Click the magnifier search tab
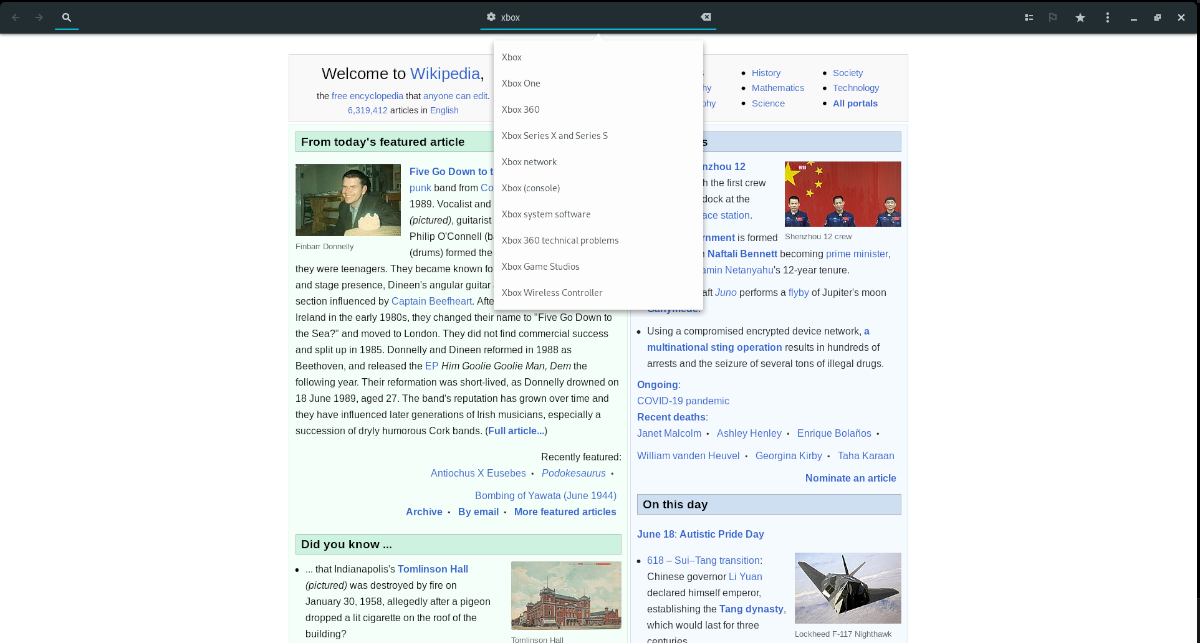Screen dimensions: 1200x643 pos(66,17)
